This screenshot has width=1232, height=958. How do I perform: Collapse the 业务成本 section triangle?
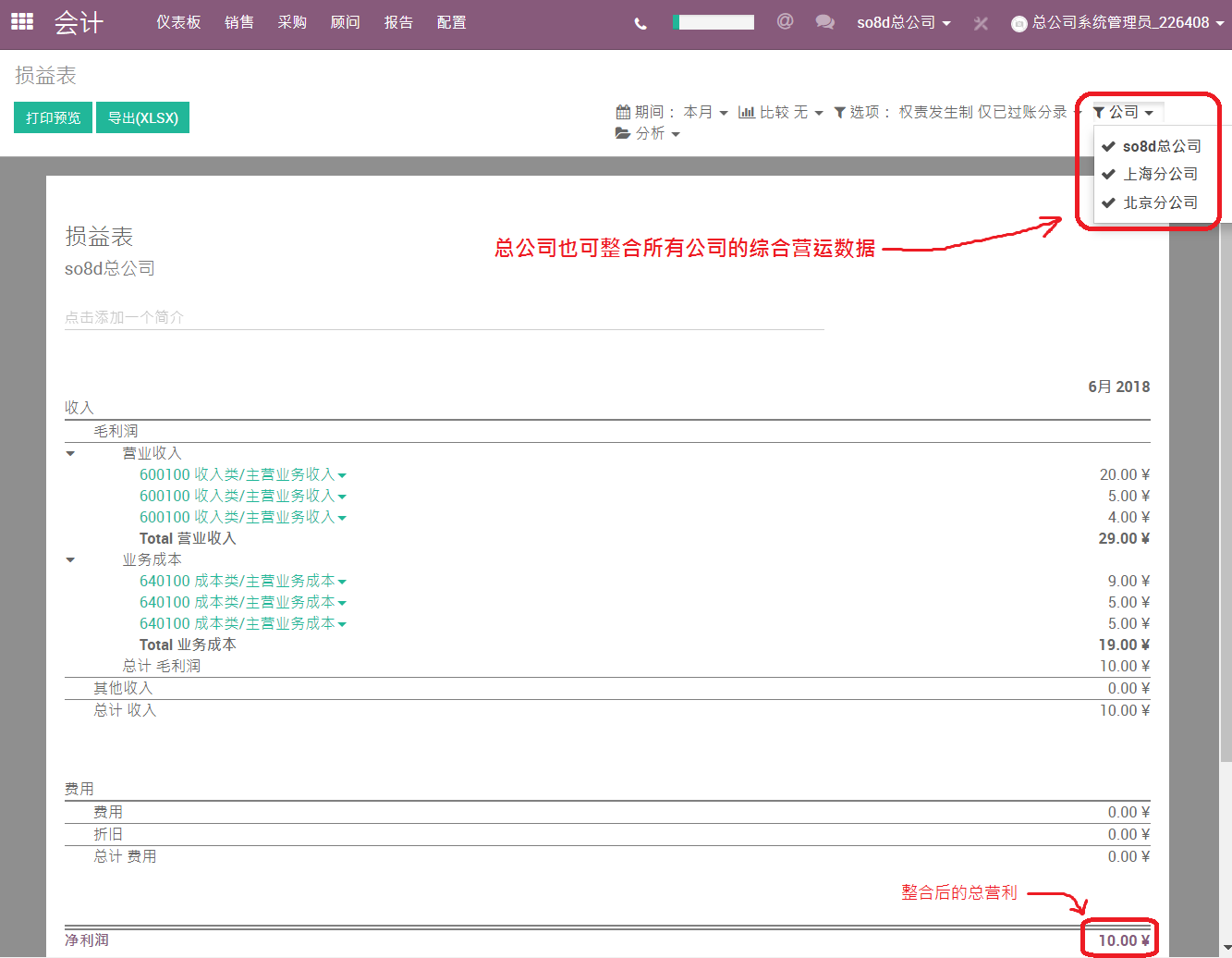[x=70, y=560]
